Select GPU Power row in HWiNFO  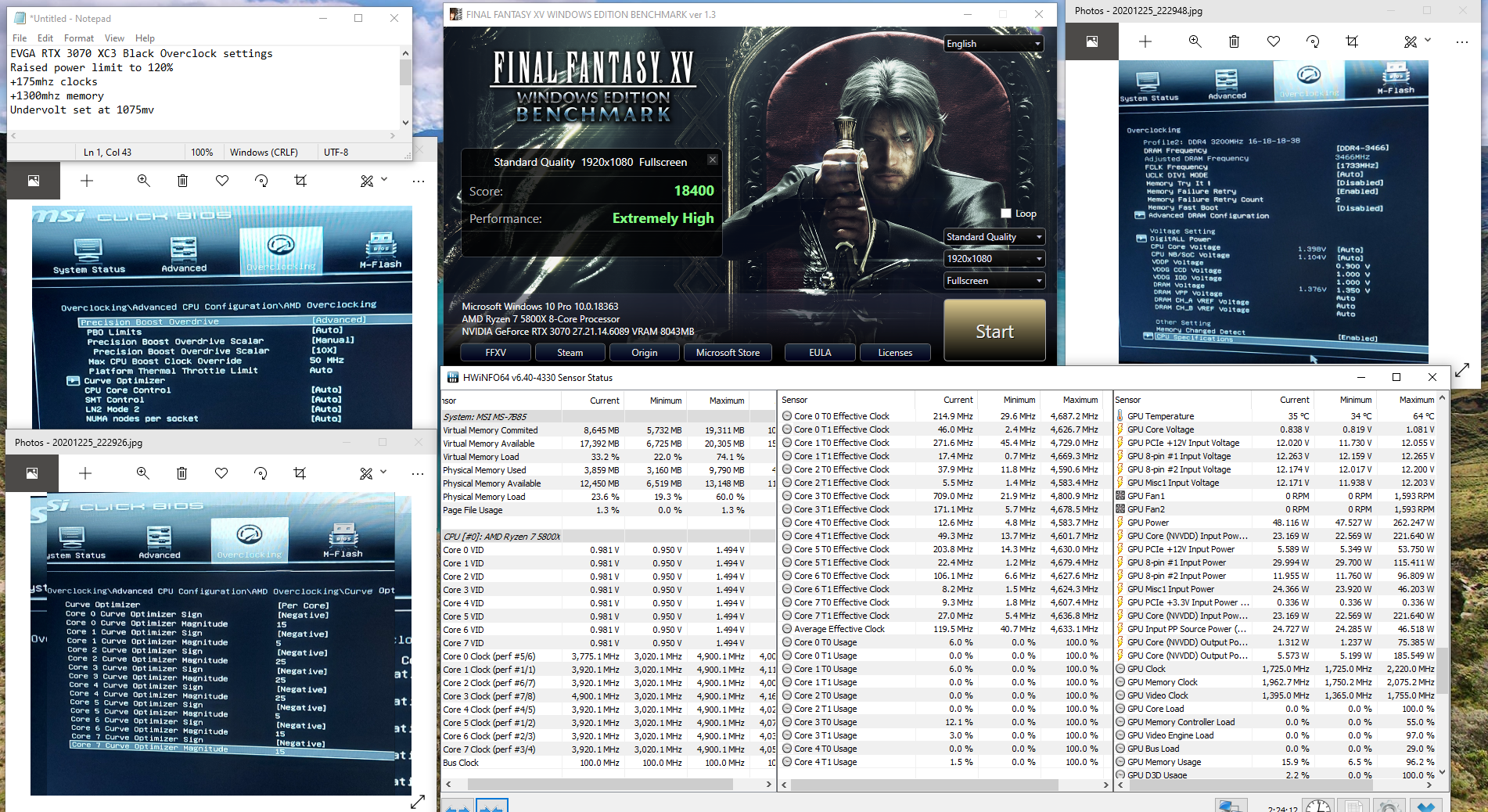pyautogui.click(x=1275, y=523)
